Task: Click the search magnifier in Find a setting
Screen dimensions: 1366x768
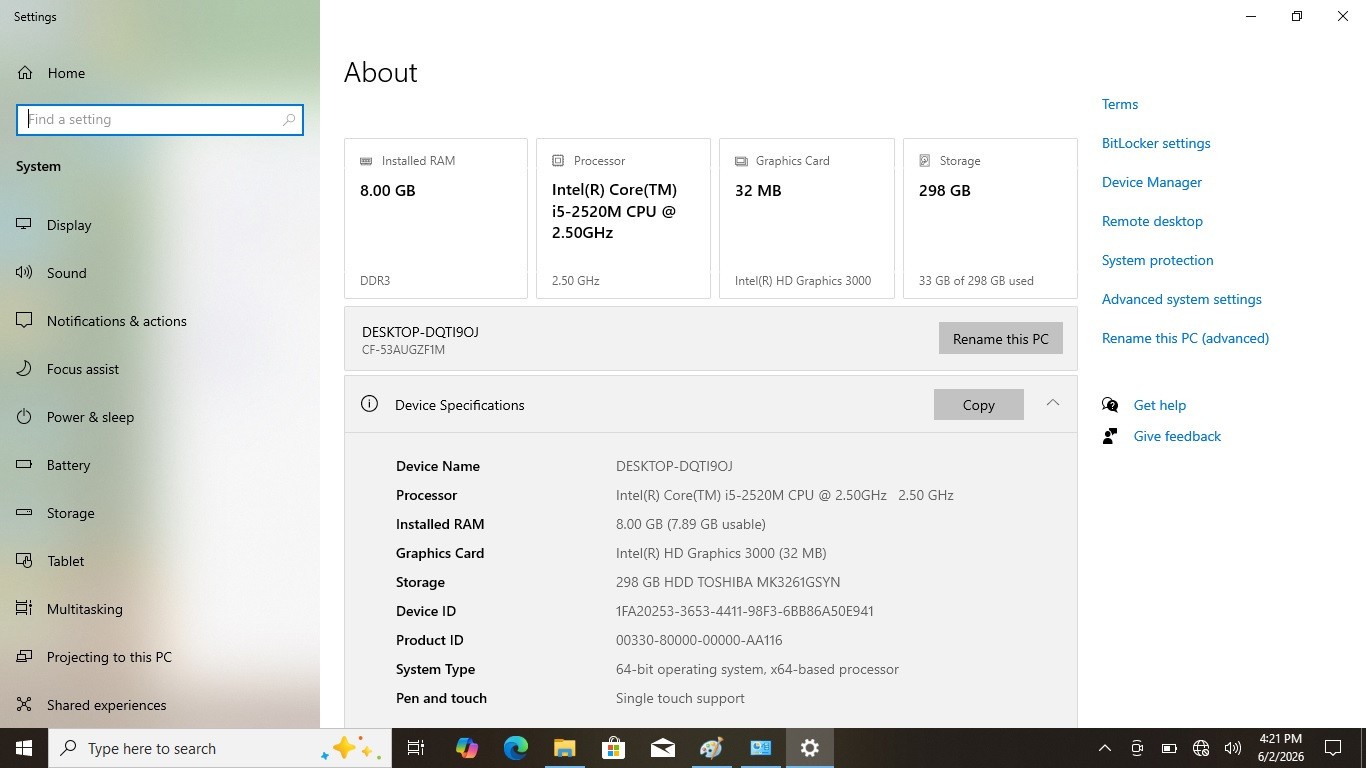Action: [x=289, y=120]
